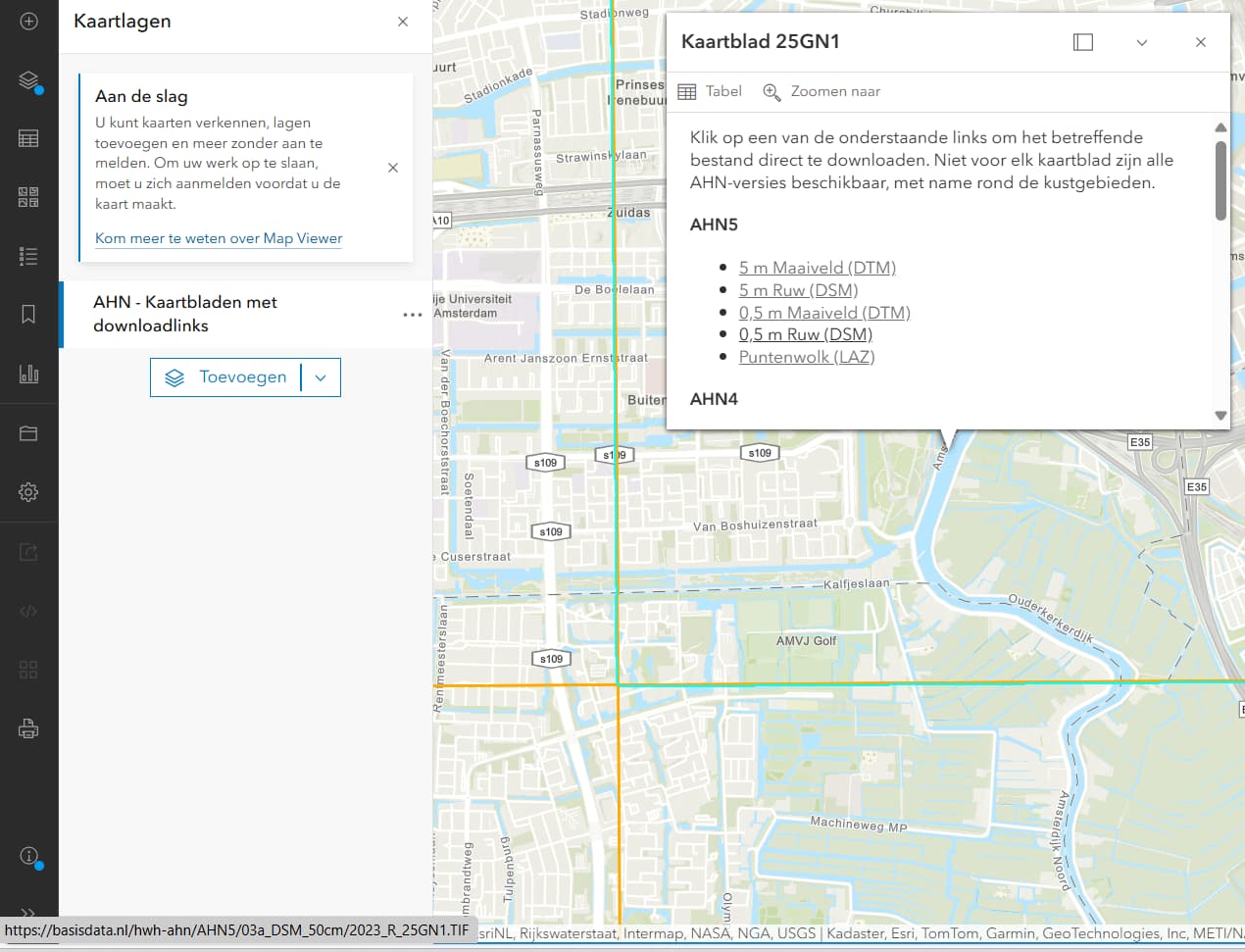Open options menu for AHN Kaartbladen layer

pos(413,315)
